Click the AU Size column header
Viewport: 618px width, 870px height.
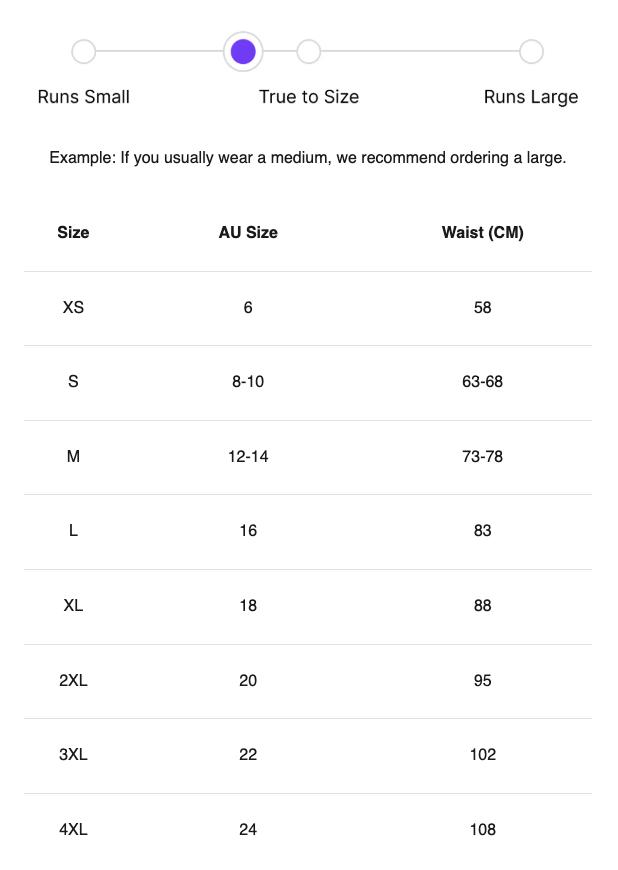coord(248,232)
